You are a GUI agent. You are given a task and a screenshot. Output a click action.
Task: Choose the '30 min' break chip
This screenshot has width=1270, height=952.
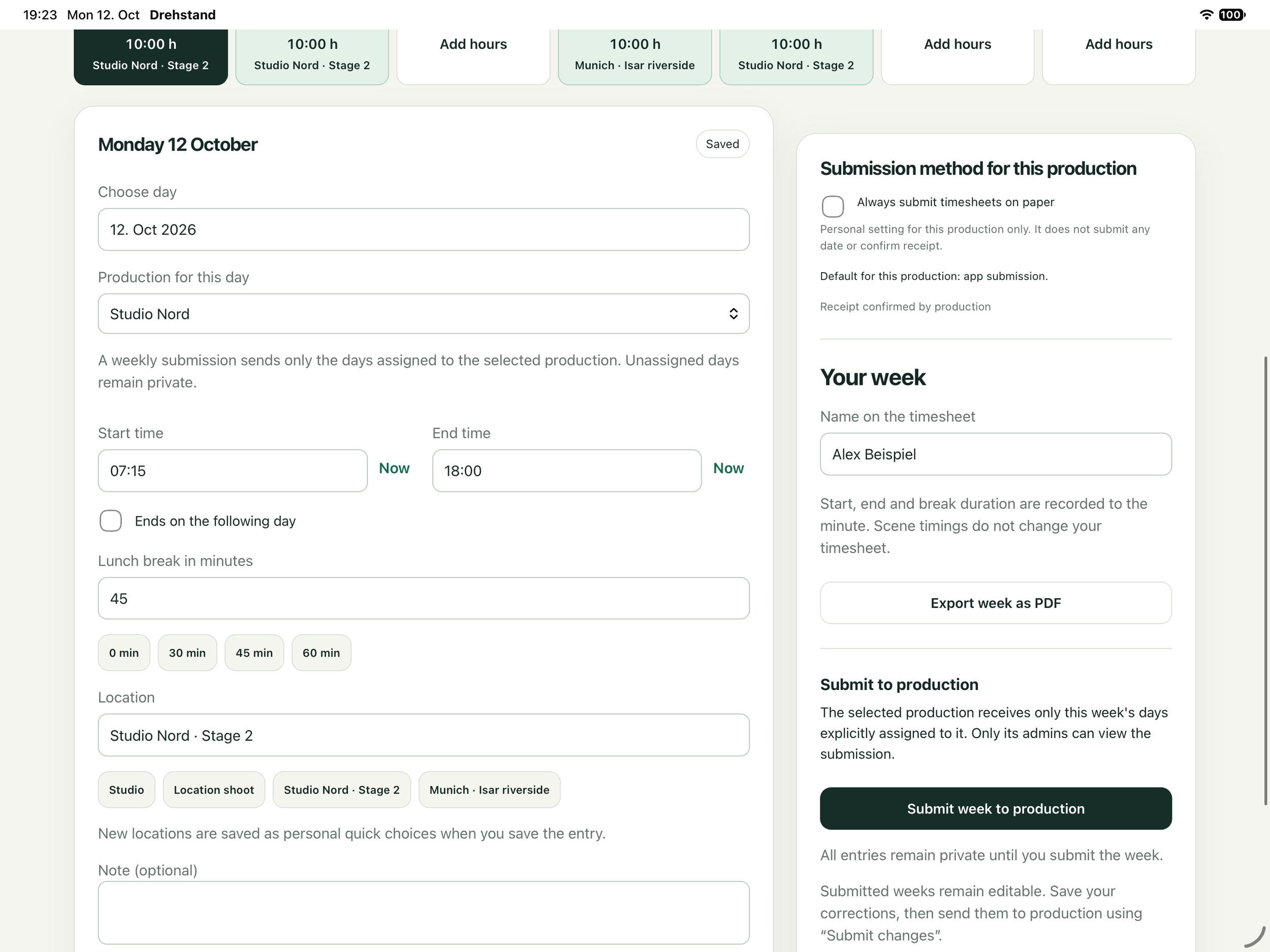coord(187,652)
